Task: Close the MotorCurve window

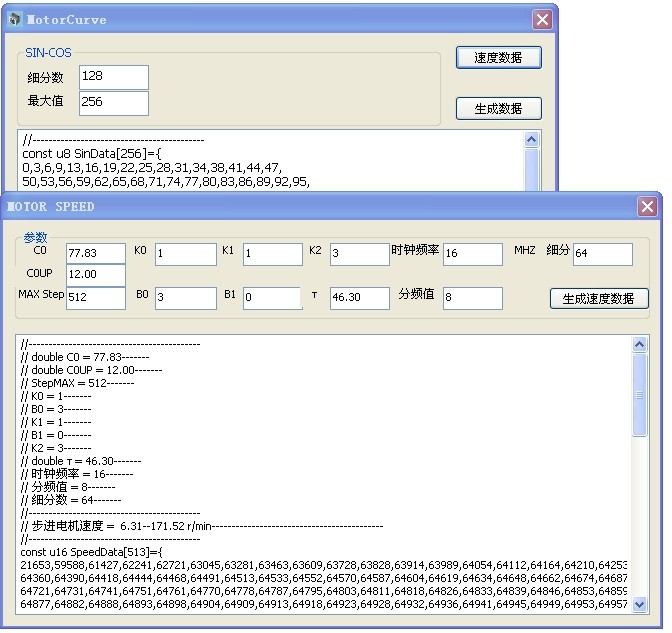Action: point(542,20)
